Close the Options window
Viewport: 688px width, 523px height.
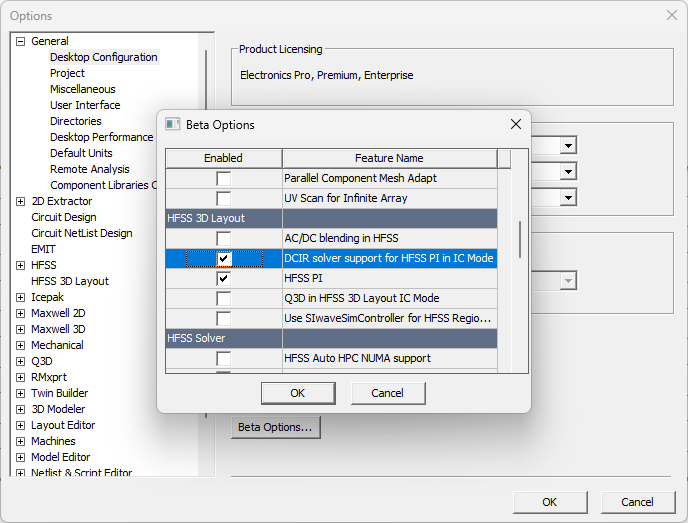pos(671,15)
